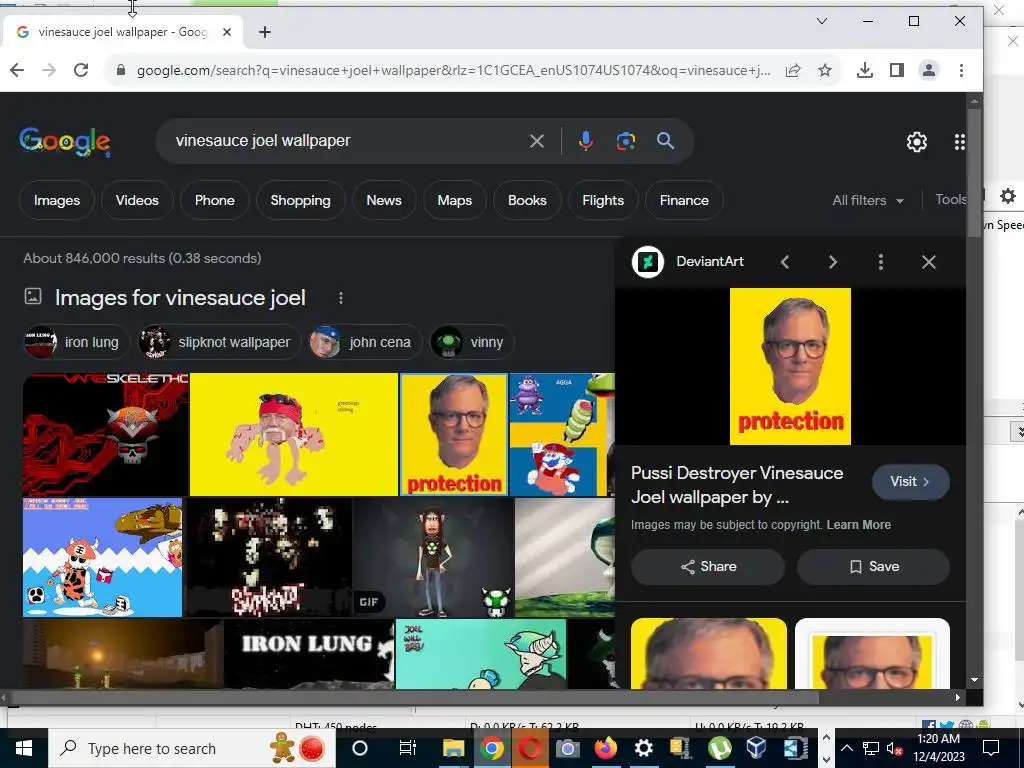Reload the Google search page
Viewport: 1024px width, 768px height.
coord(81,70)
